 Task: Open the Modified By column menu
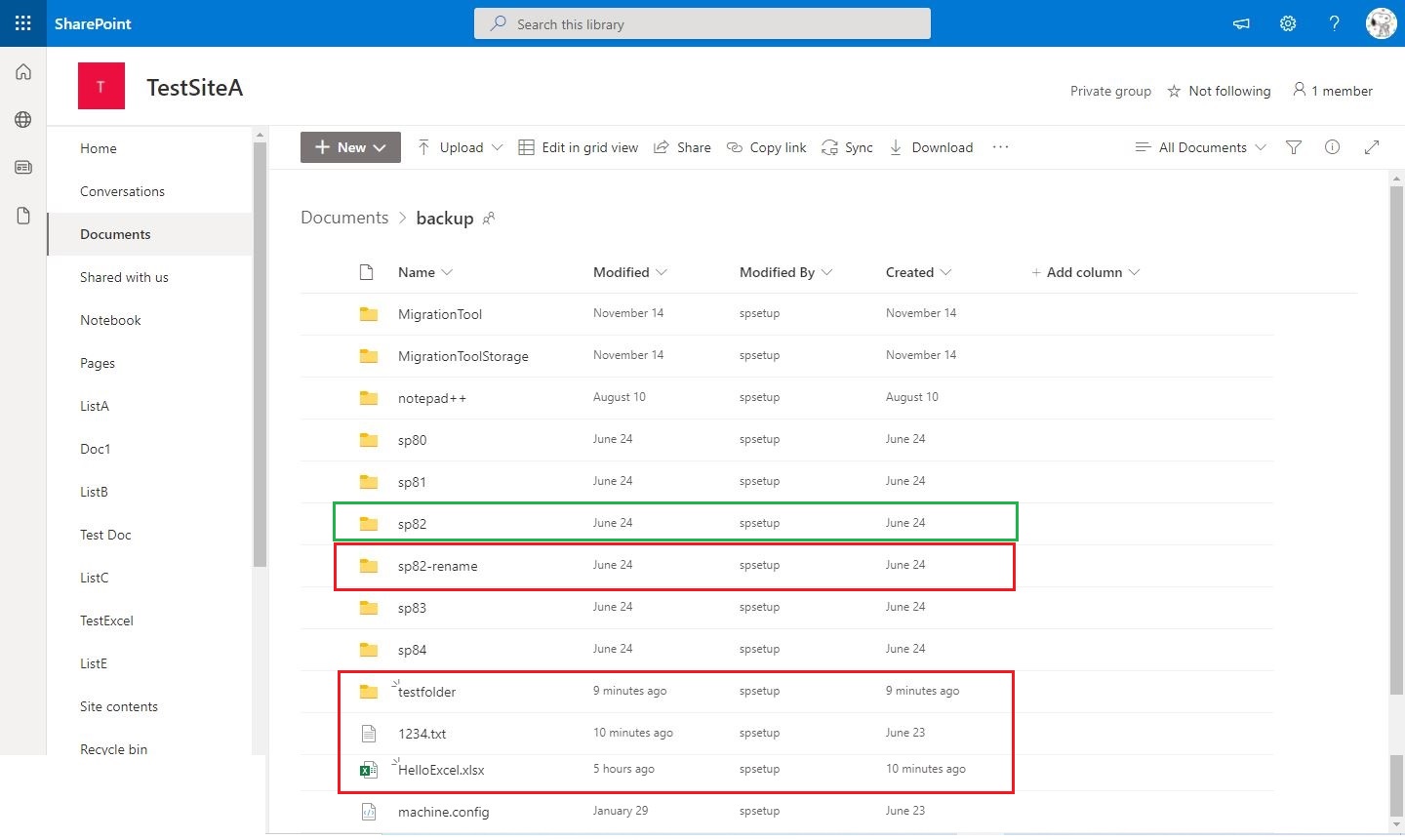coord(786,272)
